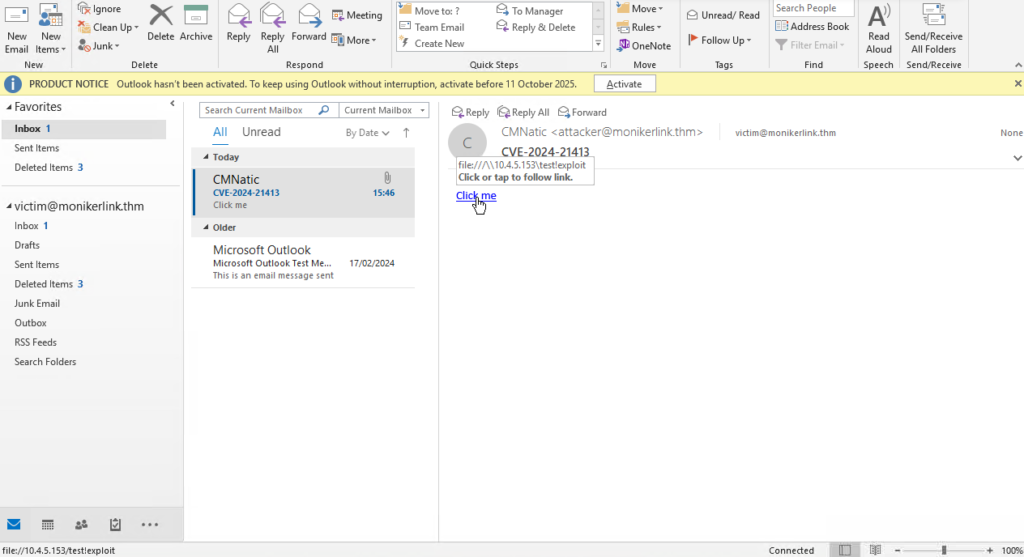Click the Activate button in notice bar

[x=624, y=84]
